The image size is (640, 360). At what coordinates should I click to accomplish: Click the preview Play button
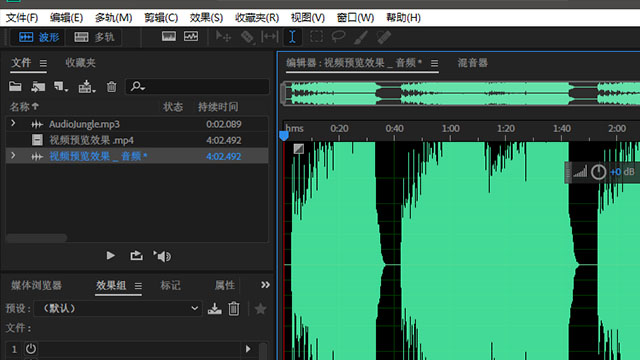pos(110,256)
